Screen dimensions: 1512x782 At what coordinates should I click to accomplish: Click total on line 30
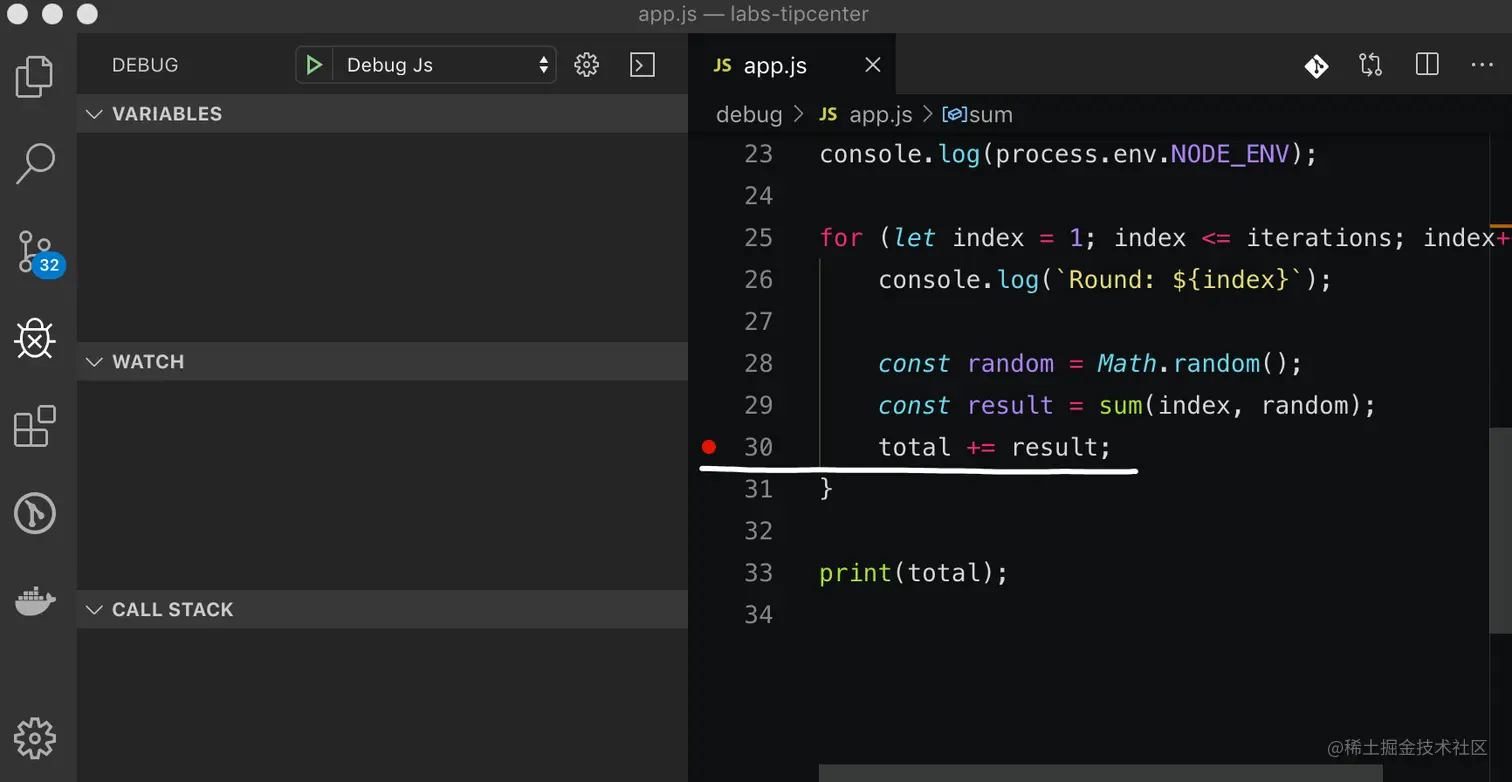coord(915,447)
